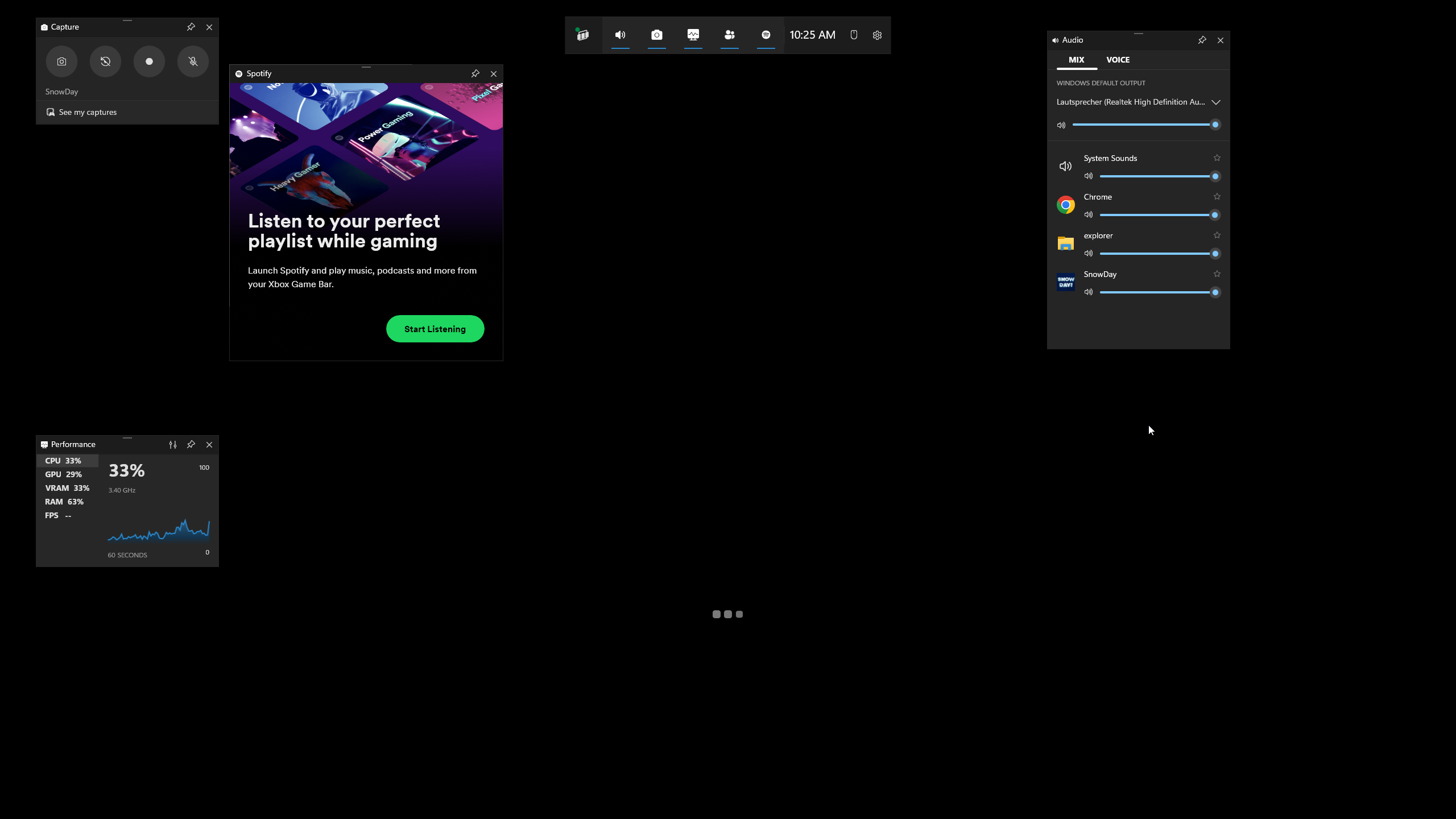Screen dimensions: 1456x819
Task: Toggle Spotify widget from Game Bar toolbar
Action: (766, 35)
